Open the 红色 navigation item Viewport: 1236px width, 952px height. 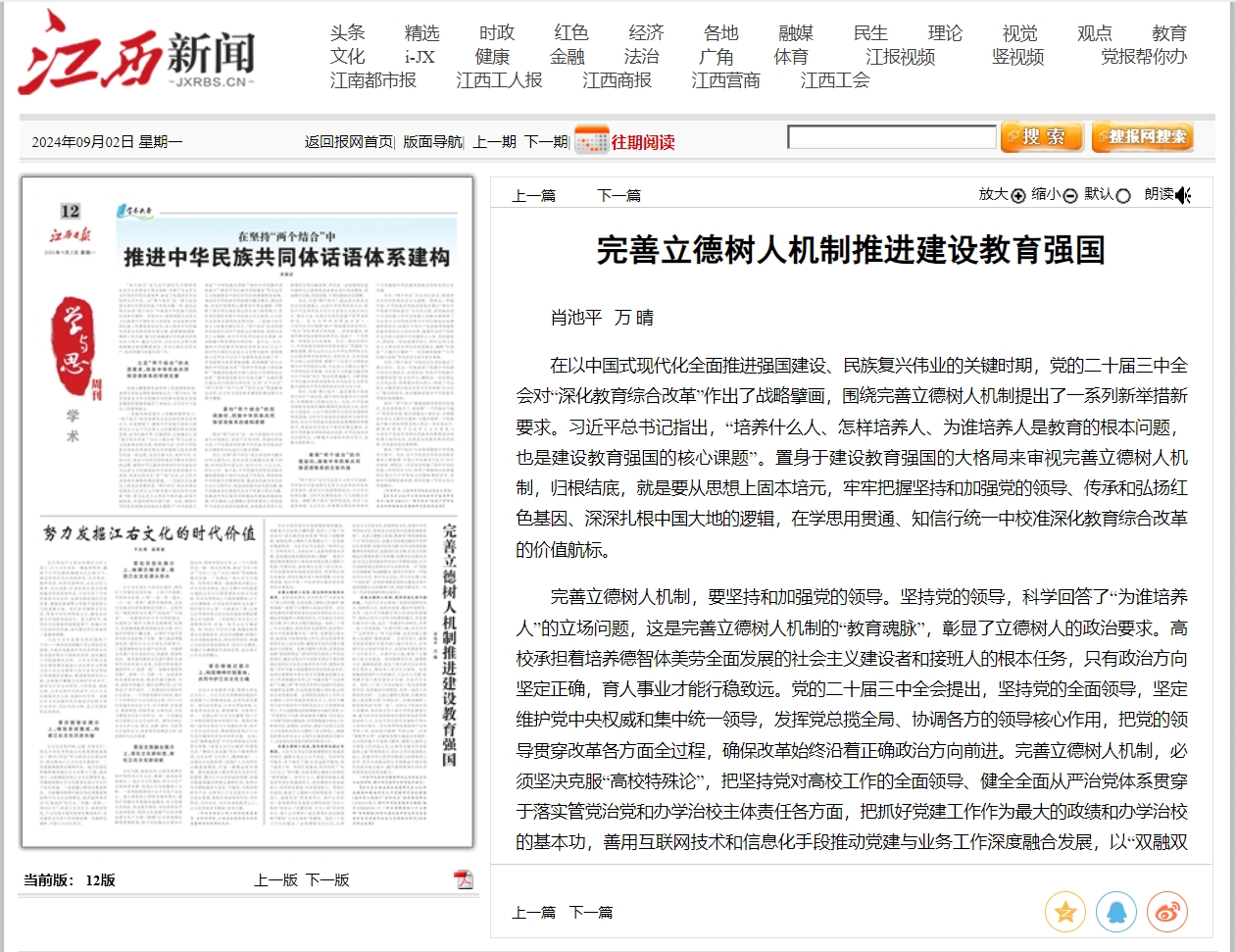click(570, 33)
